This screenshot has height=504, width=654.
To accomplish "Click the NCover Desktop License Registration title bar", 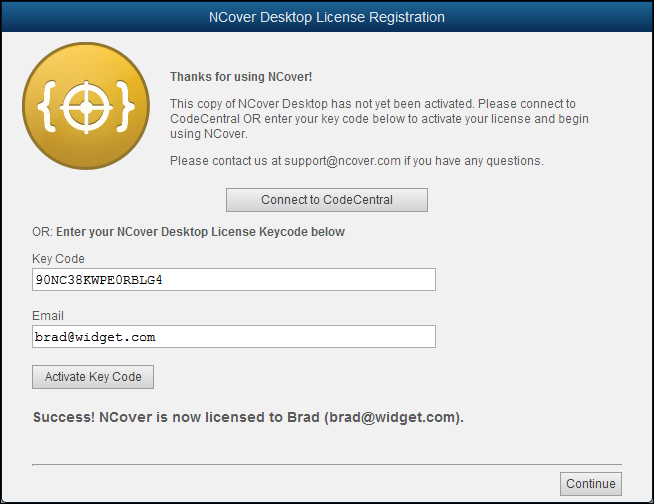I will (x=327, y=17).
